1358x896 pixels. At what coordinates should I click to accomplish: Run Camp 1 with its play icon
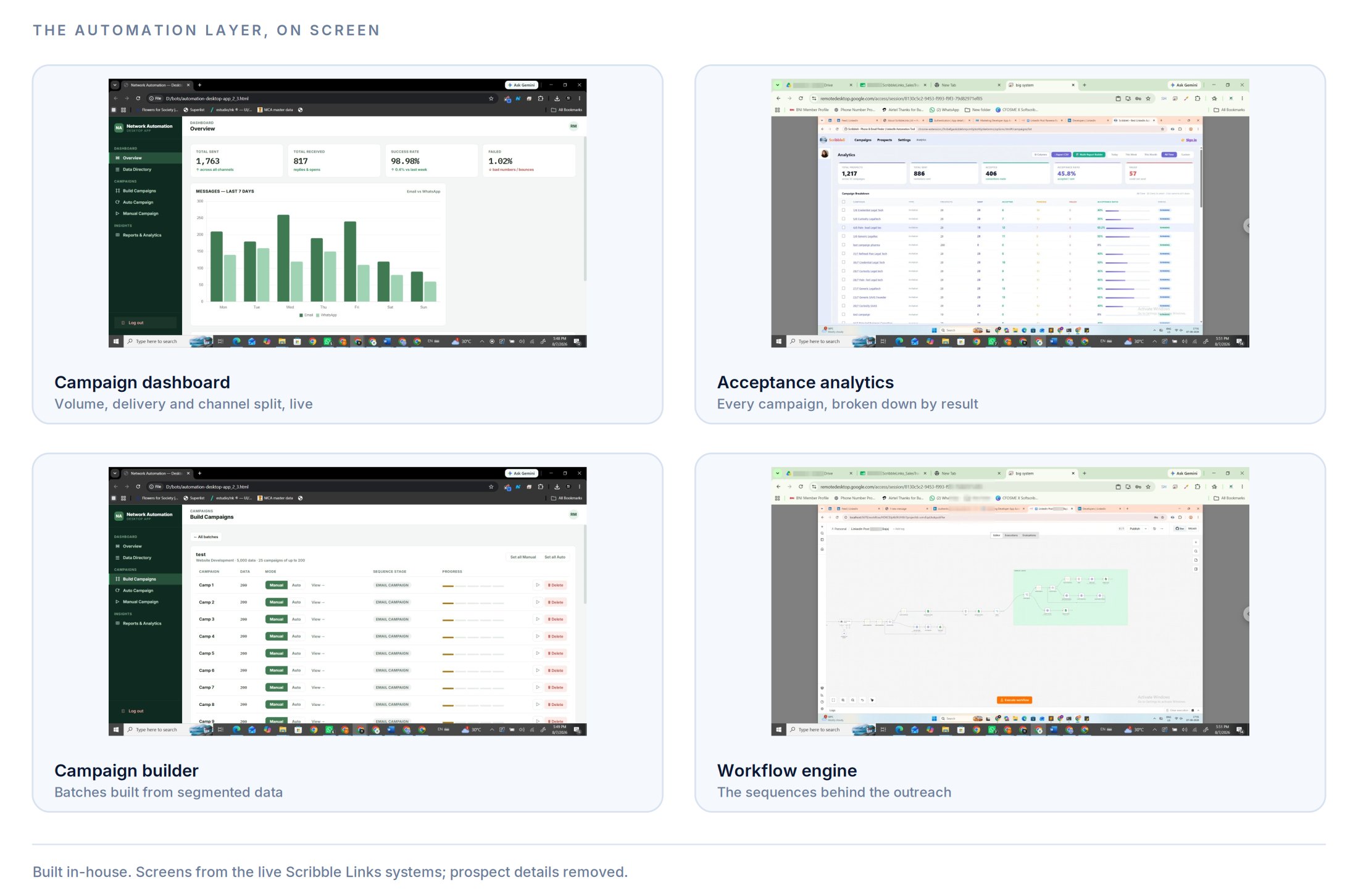pos(538,585)
